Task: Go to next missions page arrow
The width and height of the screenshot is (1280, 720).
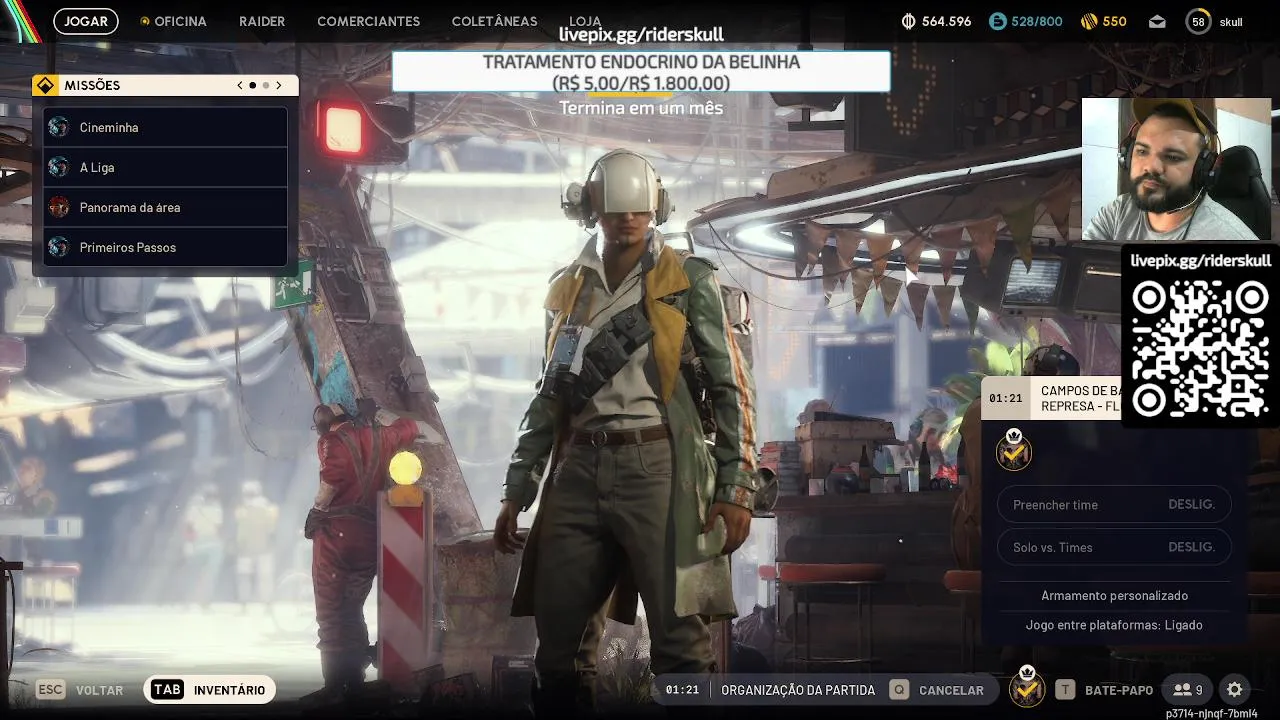Action: [x=279, y=85]
